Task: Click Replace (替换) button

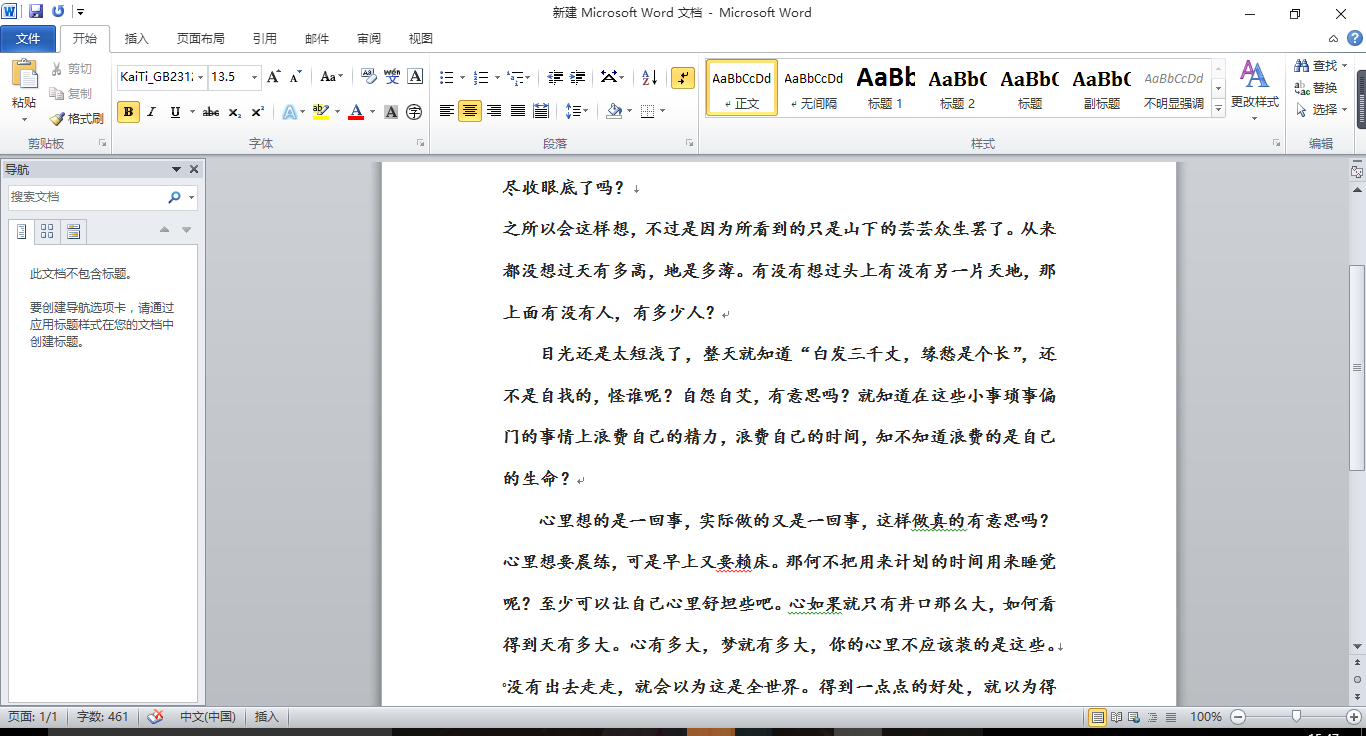Action: pyautogui.click(x=1315, y=88)
